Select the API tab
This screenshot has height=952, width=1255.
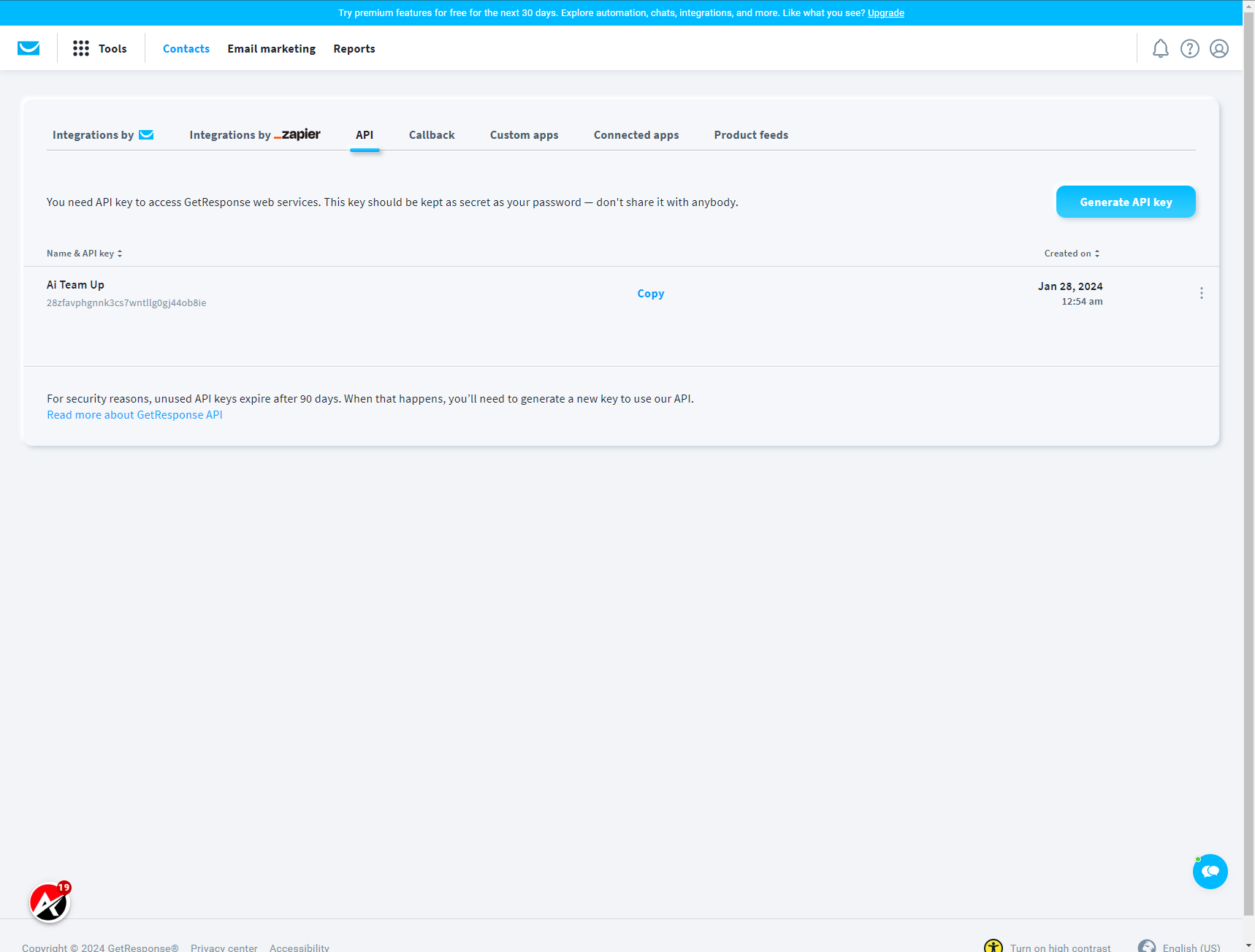(365, 134)
